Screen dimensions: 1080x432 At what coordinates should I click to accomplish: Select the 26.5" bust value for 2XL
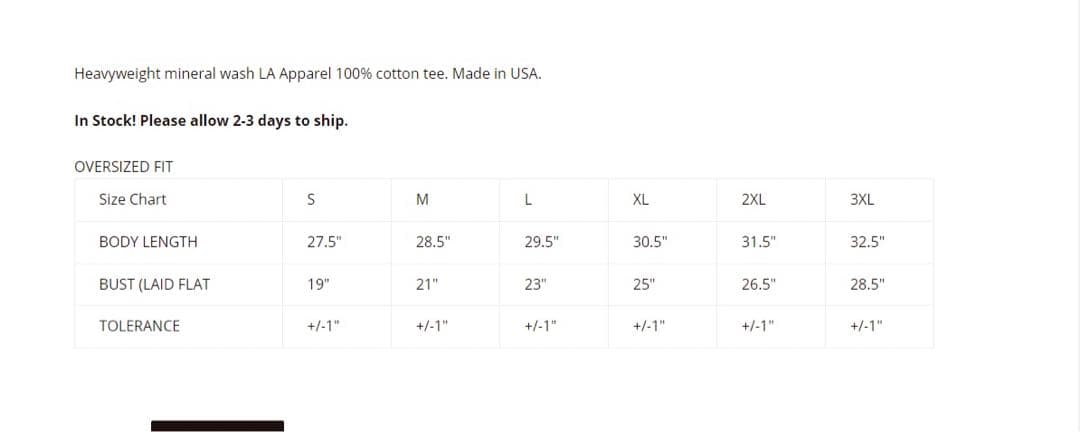(758, 284)
